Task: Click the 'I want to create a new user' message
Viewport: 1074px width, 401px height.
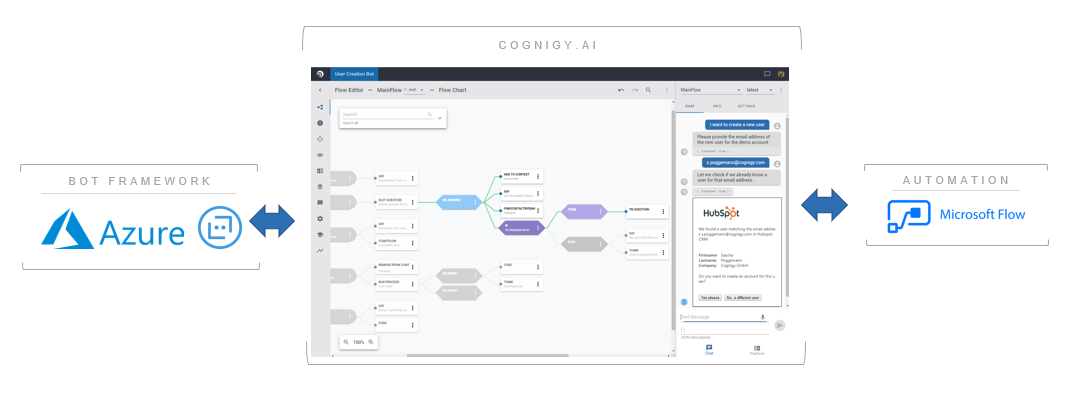Action: [x=737, y=125]
